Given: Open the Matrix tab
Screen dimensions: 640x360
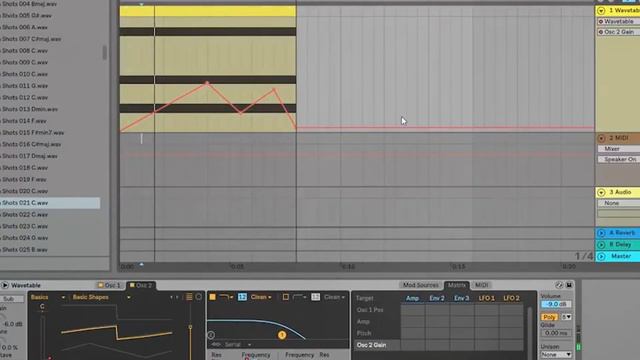Looking at the screenshot, I should click(456, 285).
